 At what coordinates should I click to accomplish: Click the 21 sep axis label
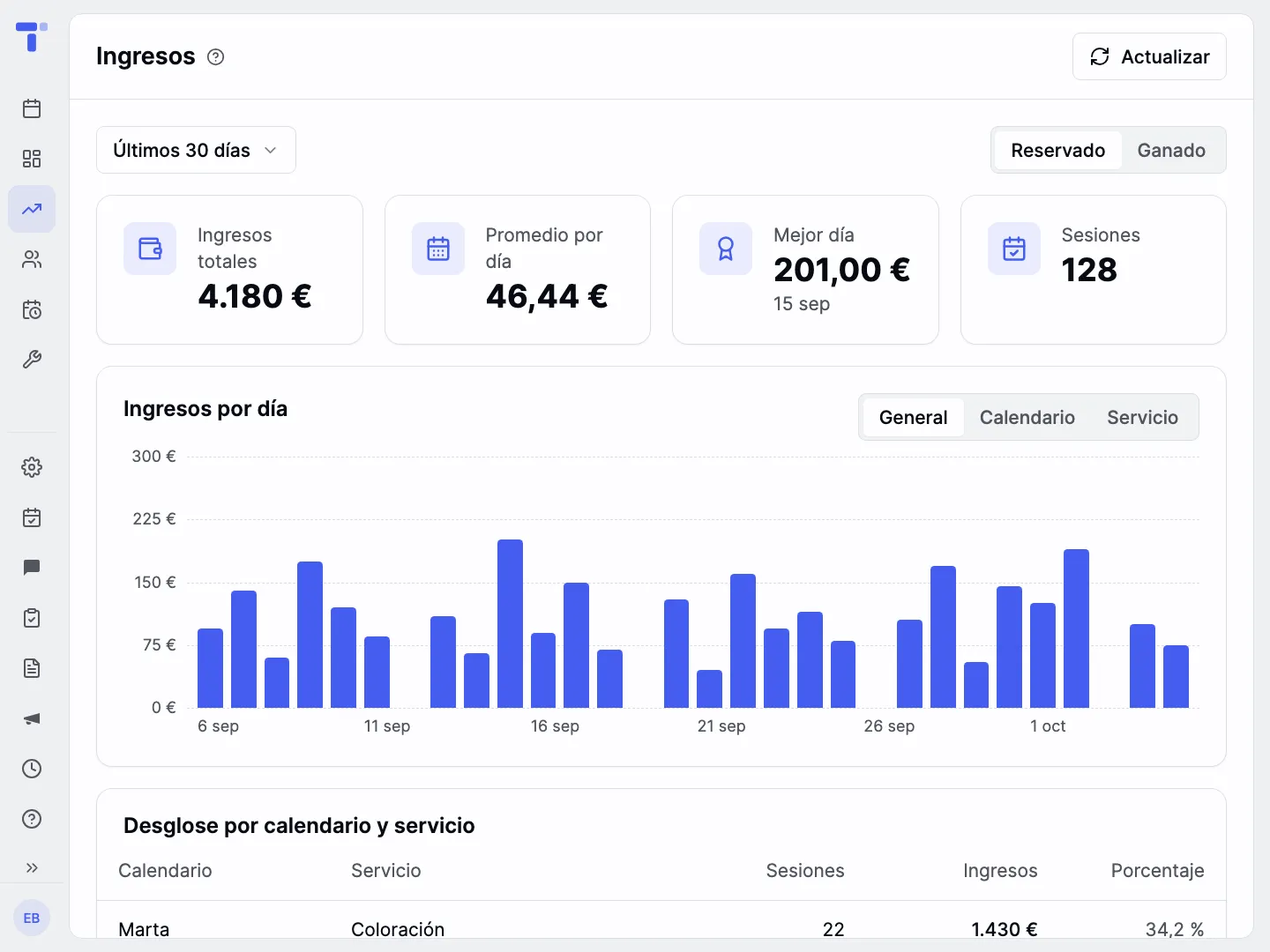pos(721,726)
